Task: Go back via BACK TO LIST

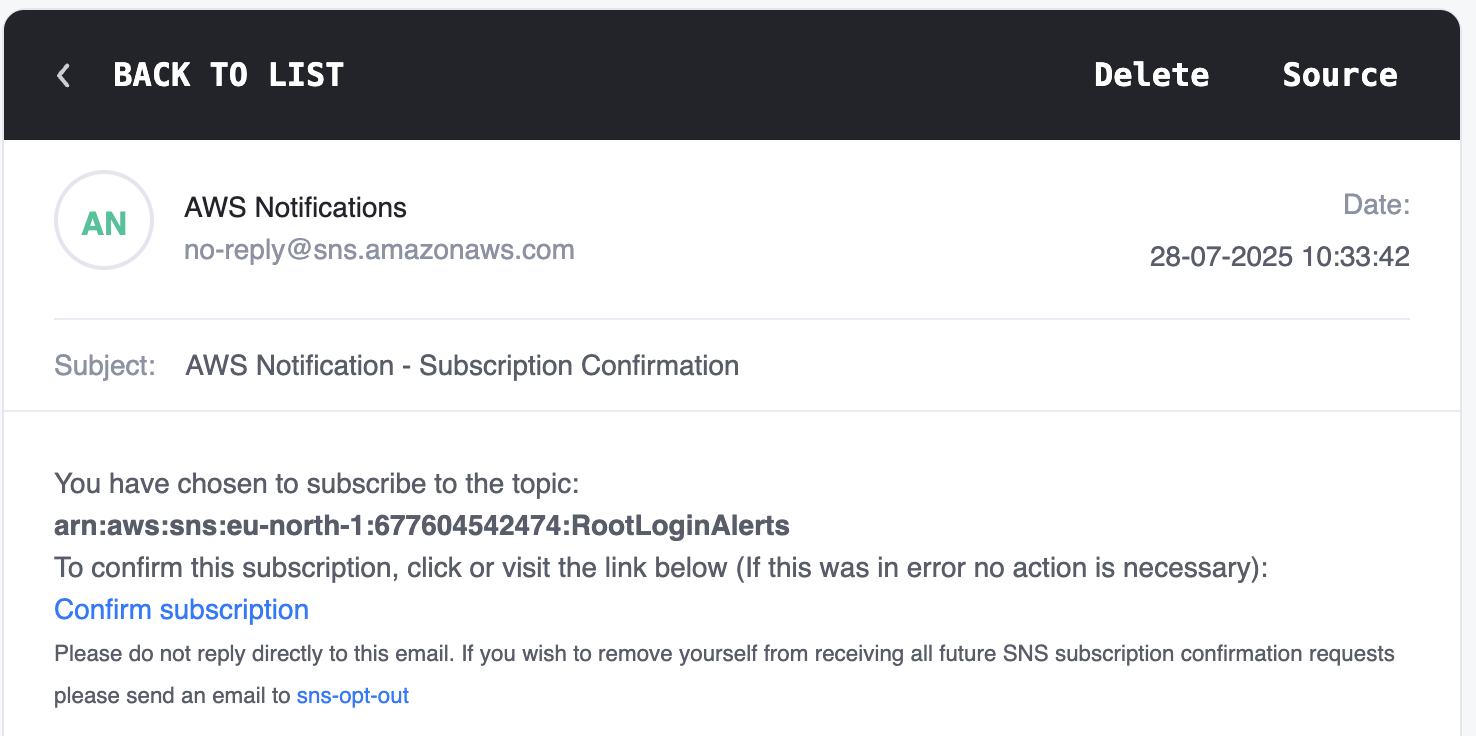Action: coord(228,75)
